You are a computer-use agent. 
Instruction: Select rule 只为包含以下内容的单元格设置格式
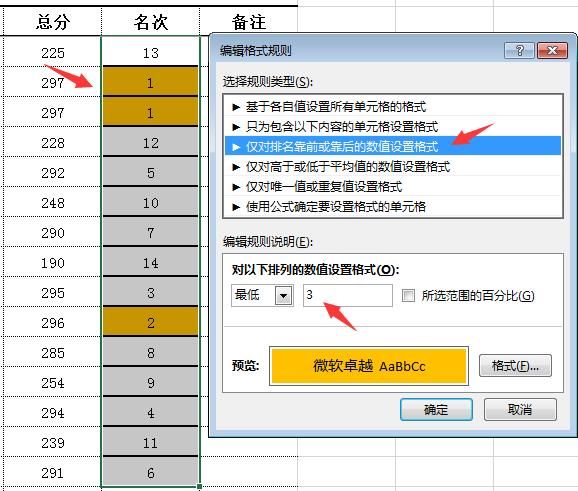[393, 127]
